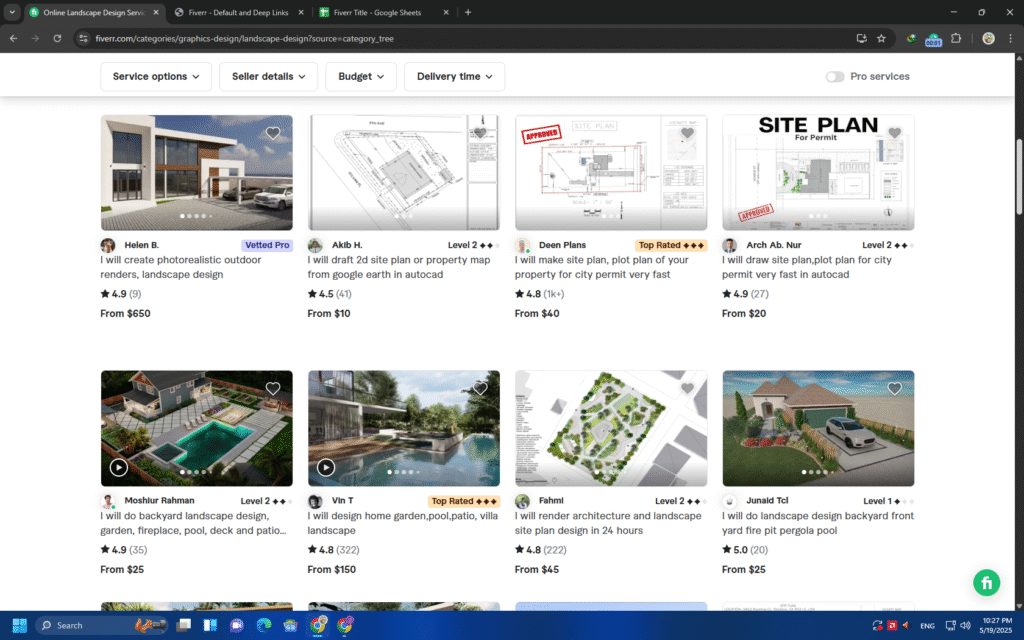Reload the Fiverr page

pyautogui.click(x=57, y=39)
